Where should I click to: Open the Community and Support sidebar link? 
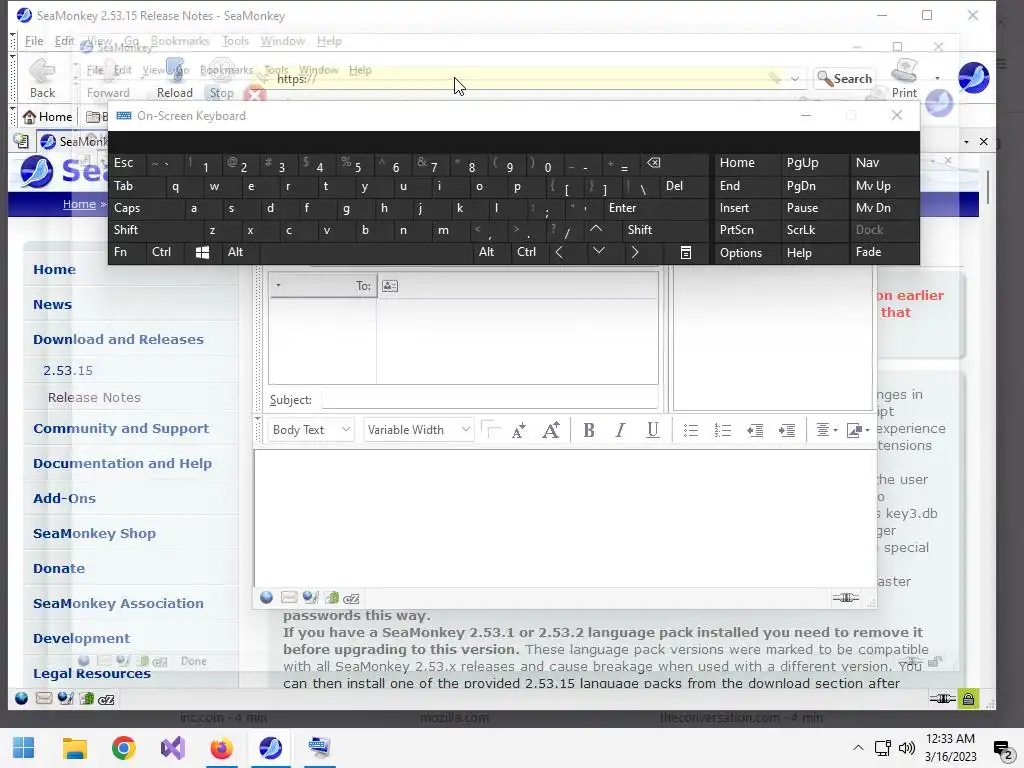[121, 428]
